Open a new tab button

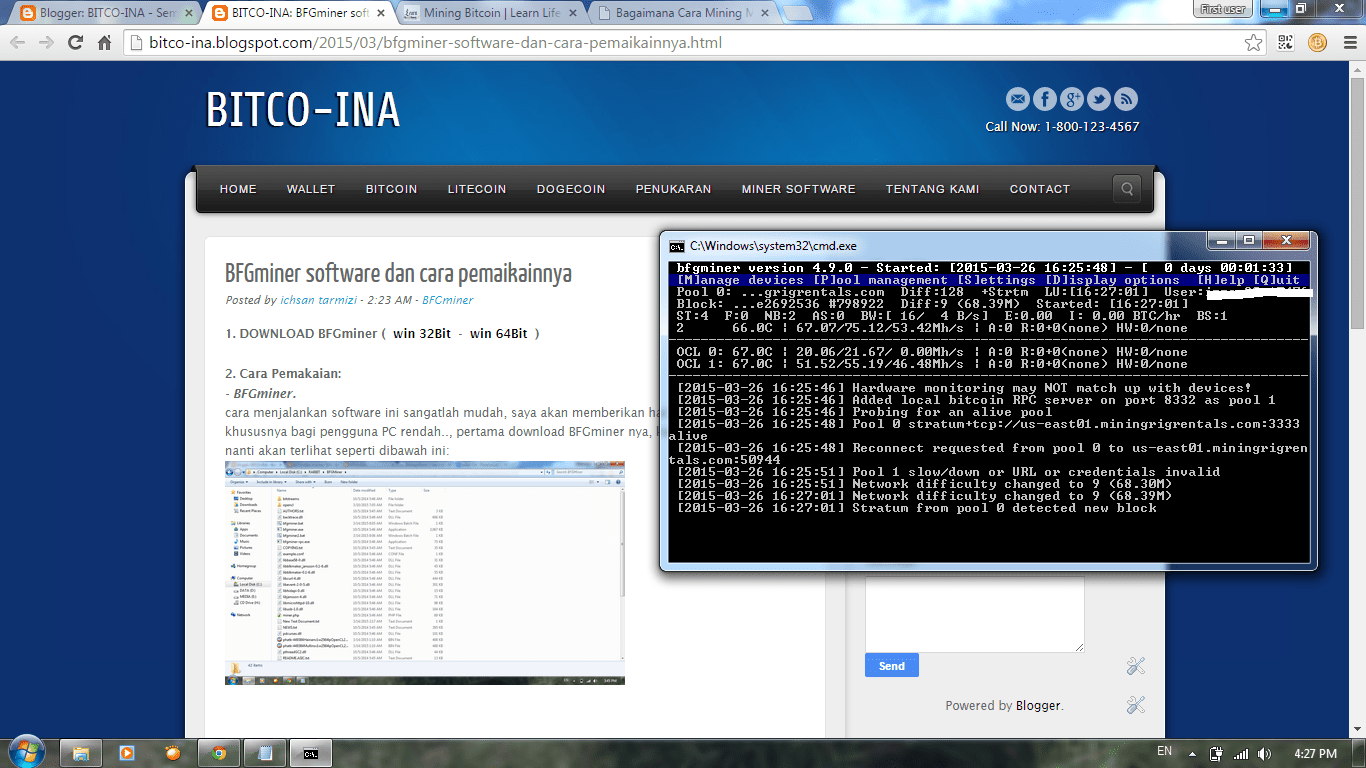pos(798,14)
